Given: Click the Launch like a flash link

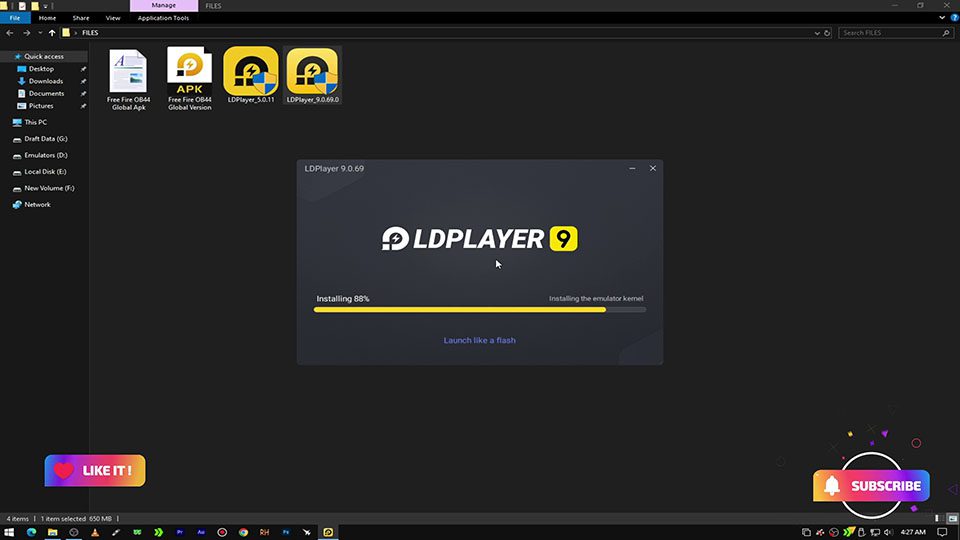Looking at the screenshot, I should point(479,340).
